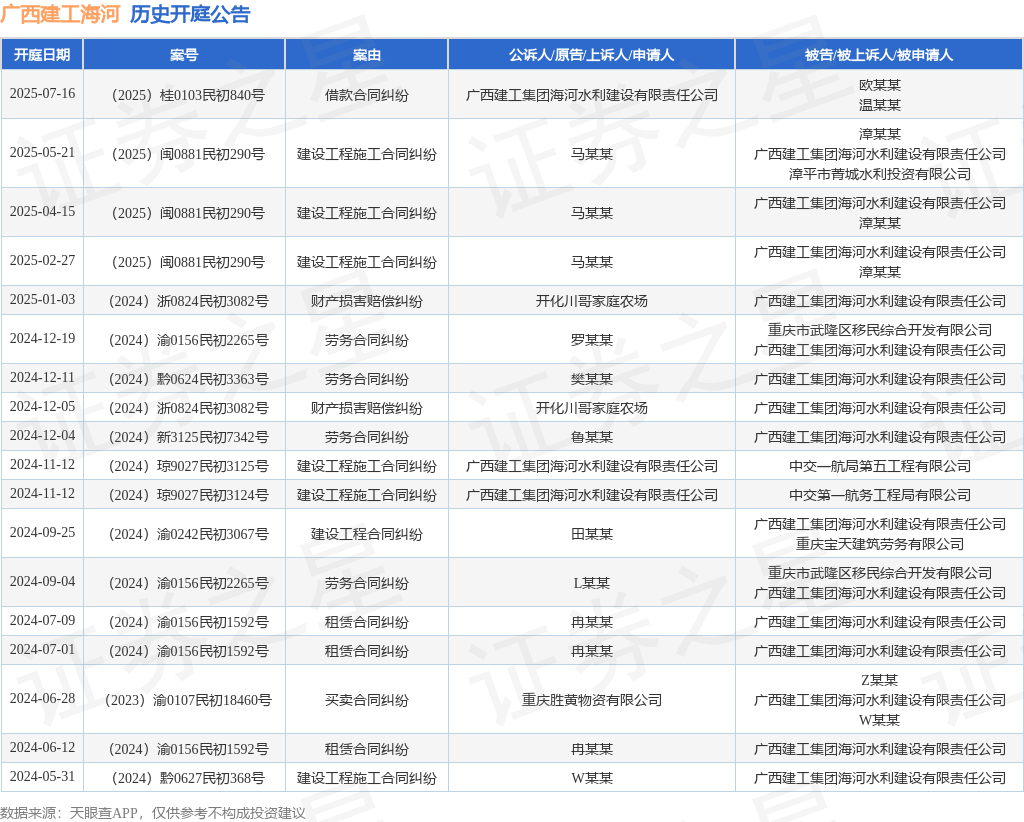Select the date cell 2024-12-19

[x=42, y=338]
